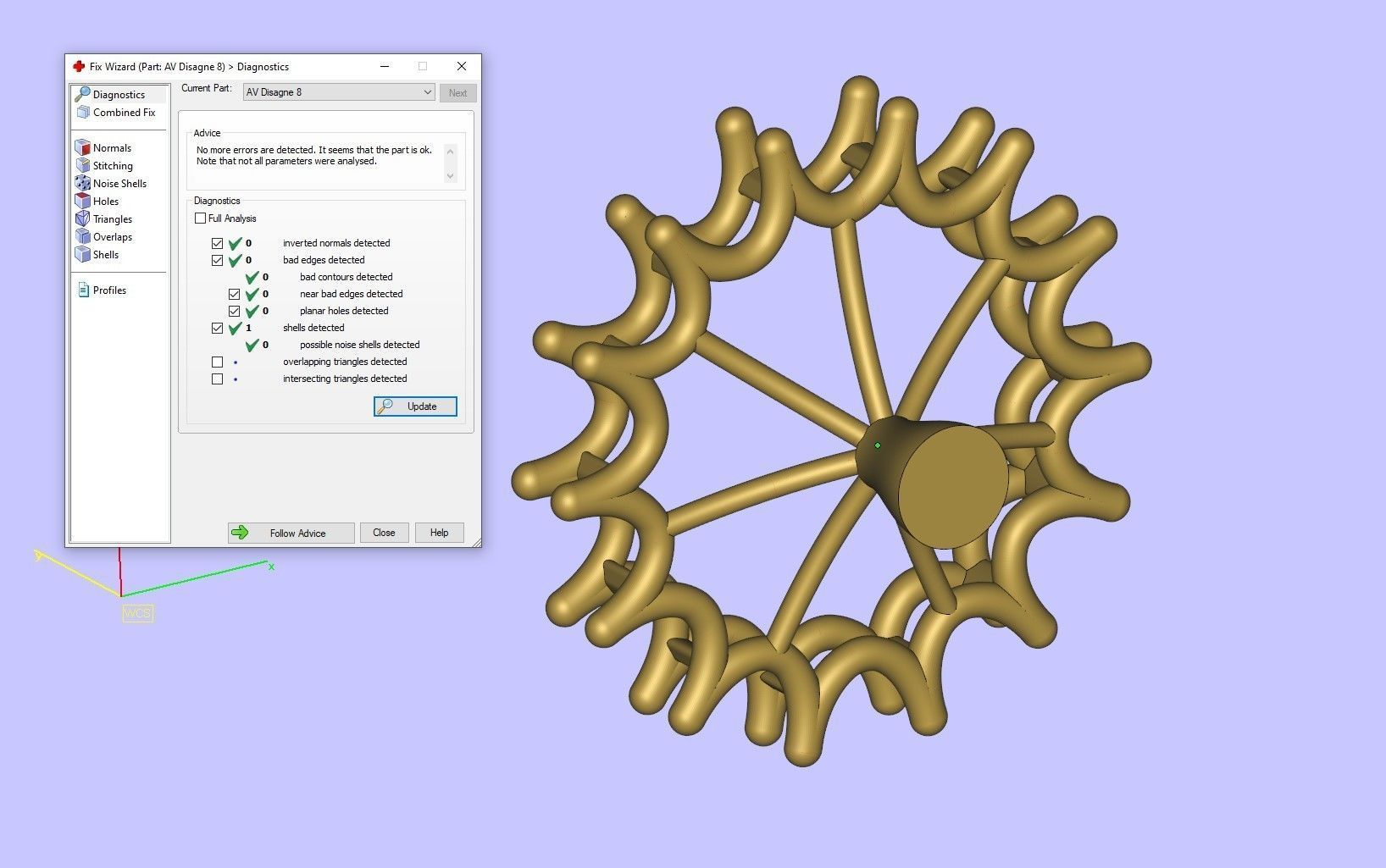Uncheck bad edges detected checkbox
This screenshot has height=868, width=1386.
[218, 260]
